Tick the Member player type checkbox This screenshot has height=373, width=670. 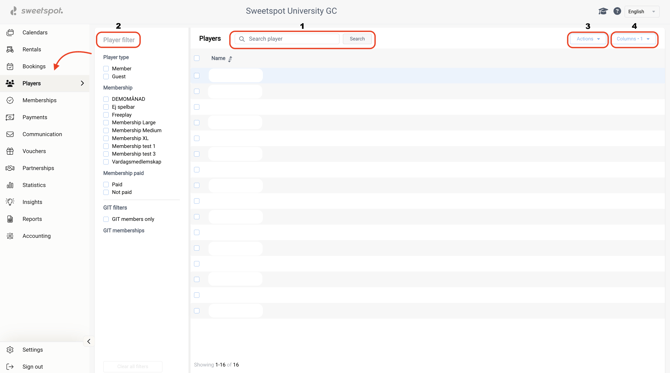pyautogui.click(x=106, y=69)
